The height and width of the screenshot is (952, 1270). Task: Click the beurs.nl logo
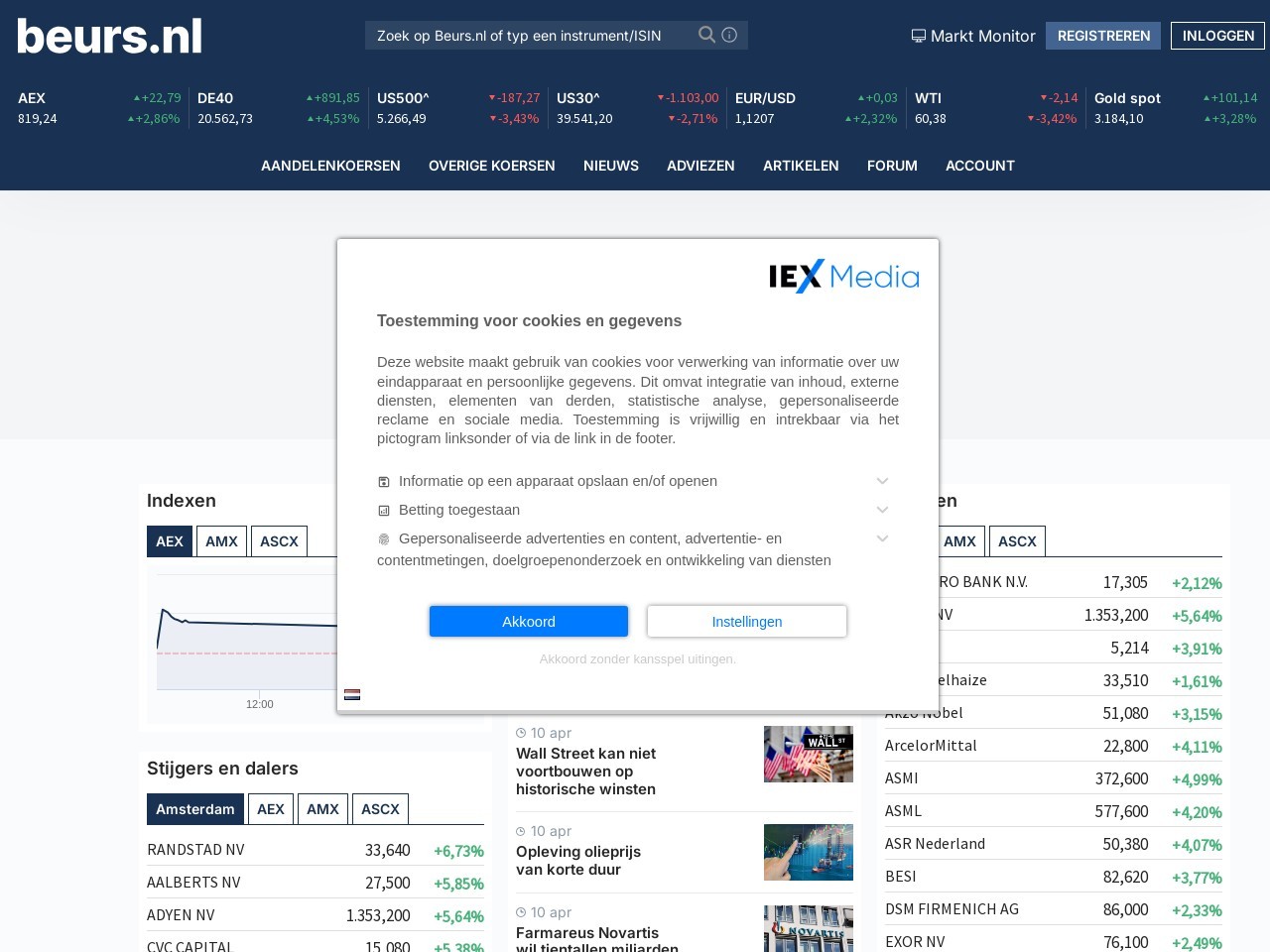point(109,36)
